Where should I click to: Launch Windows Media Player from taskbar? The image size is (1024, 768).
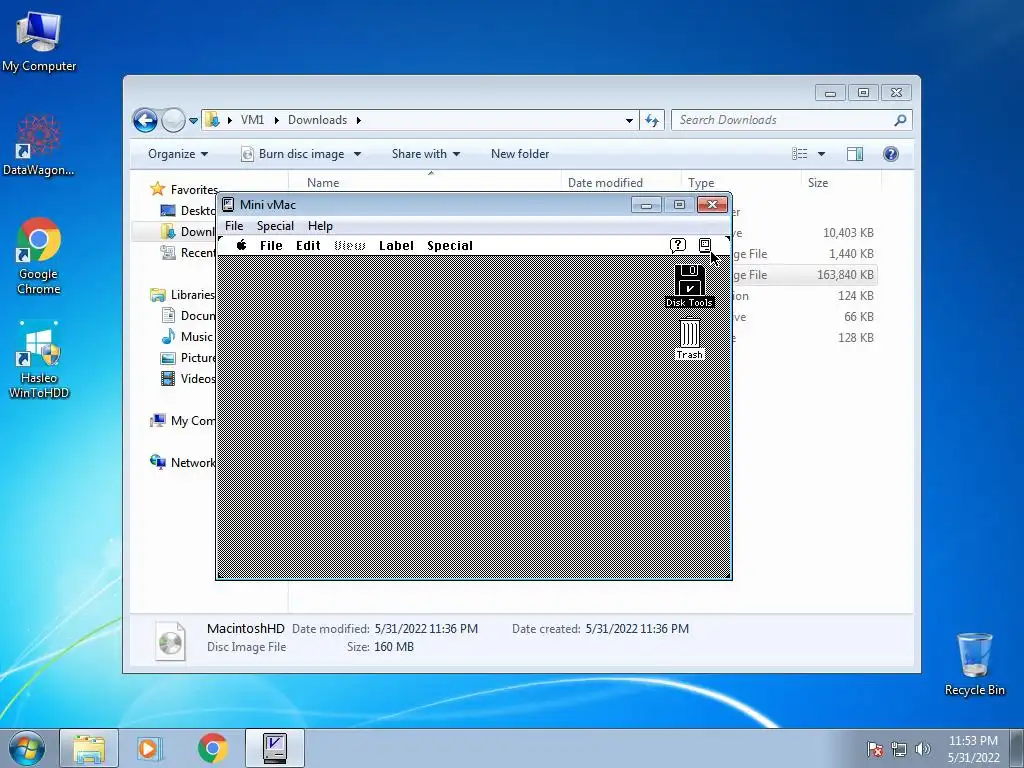[150, 748]
